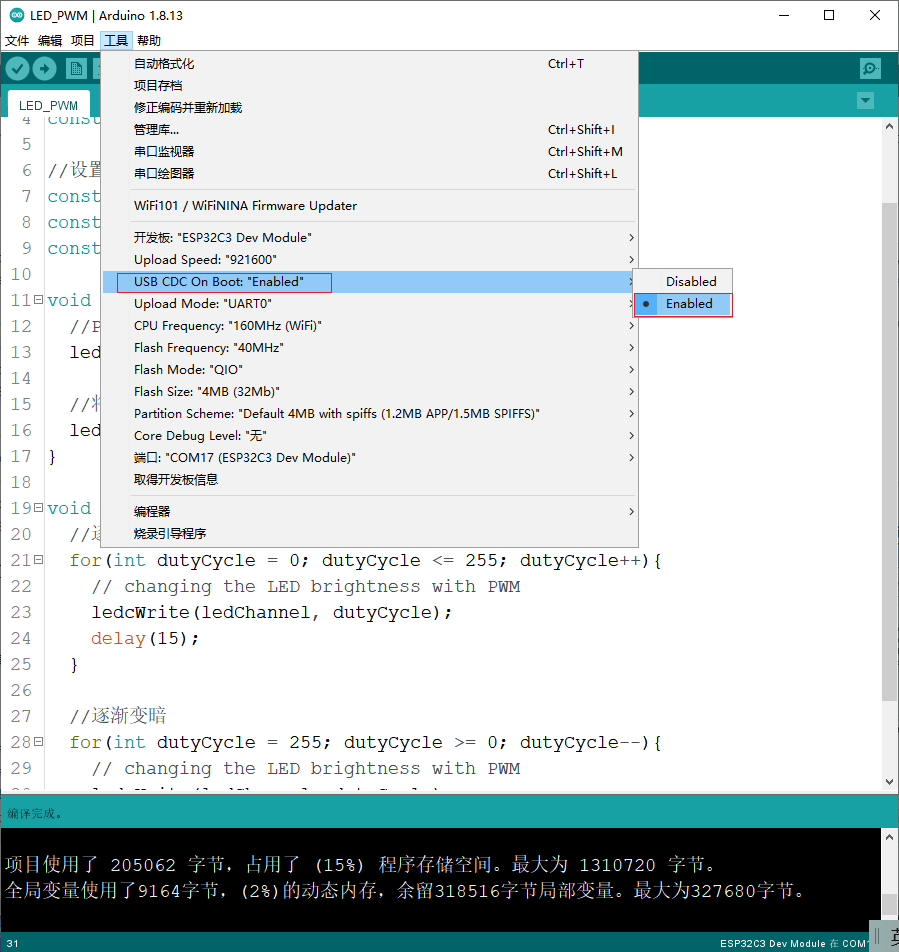
Task: Collapse the fold marker at line 21
Action: pos(38,559)
